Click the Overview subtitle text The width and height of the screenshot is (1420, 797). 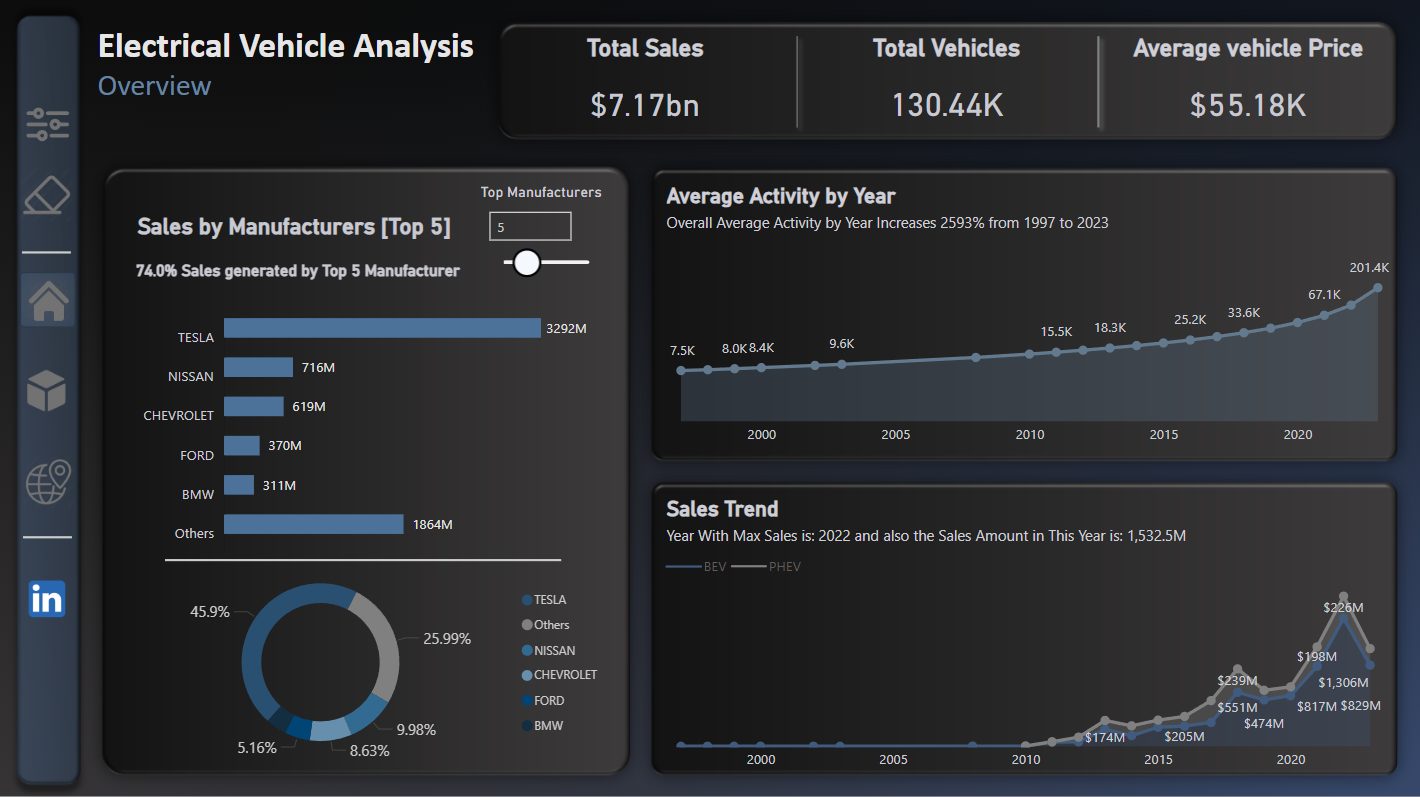(155, 86)
